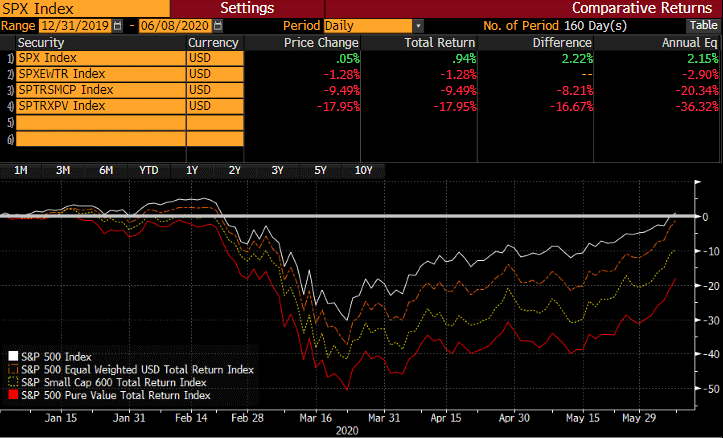This screenshot has width=723, height=438.
Task: Click the orange Equal Weighted legend swatch
Action: pos(13,369)
